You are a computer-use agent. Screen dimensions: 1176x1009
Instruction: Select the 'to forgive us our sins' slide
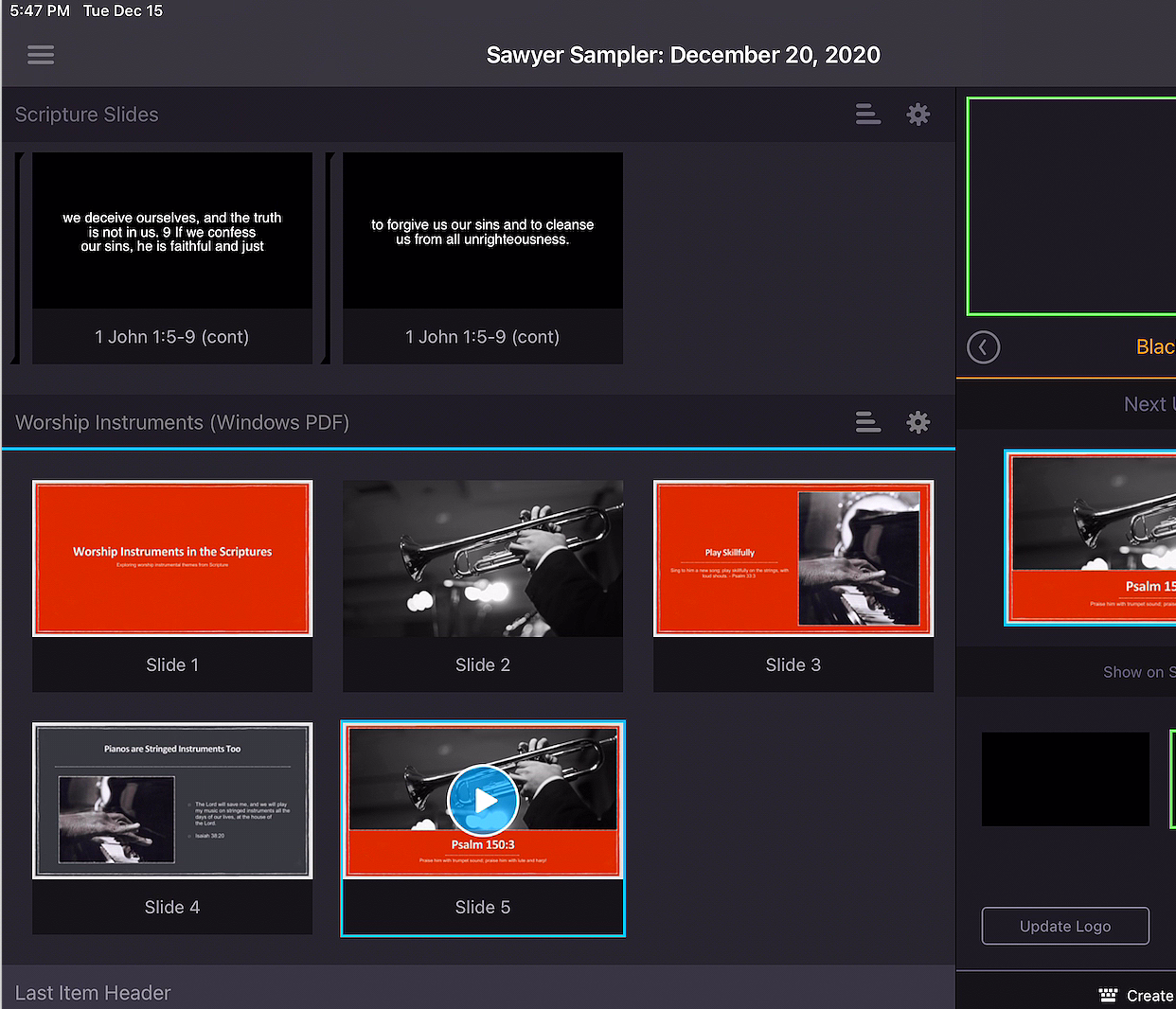pyautogui.click(x=483, y=258)
